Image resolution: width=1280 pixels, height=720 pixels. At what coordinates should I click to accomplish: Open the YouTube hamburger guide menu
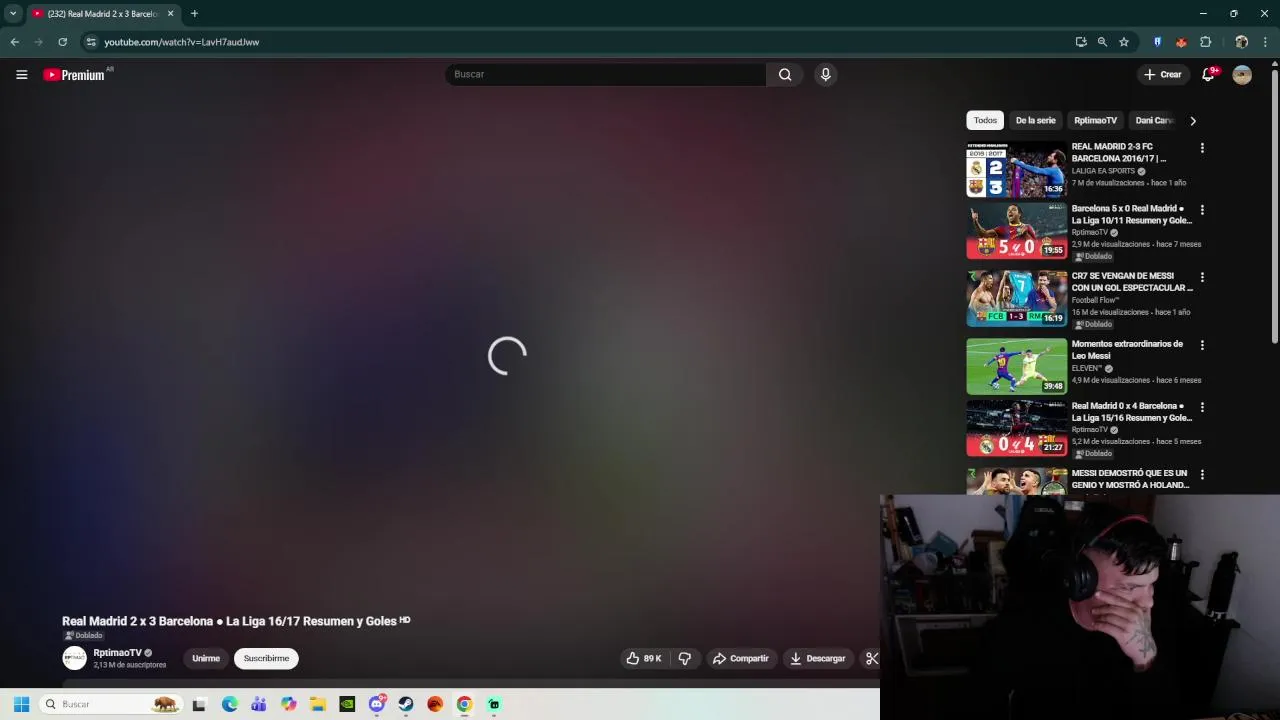click(x=21, y=74)
